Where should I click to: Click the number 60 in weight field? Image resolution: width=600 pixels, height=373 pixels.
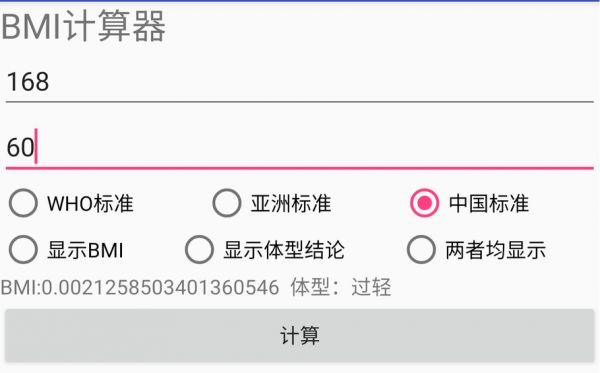coord(21,147)
